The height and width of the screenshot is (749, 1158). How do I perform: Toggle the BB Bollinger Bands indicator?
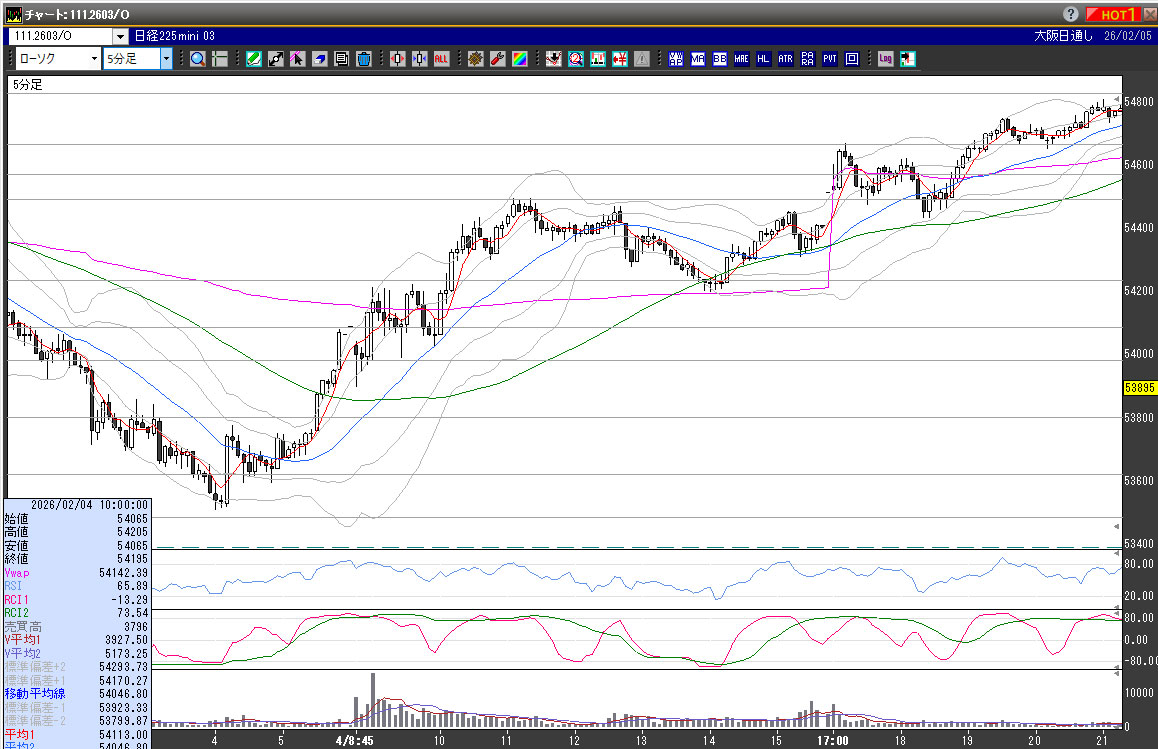tap(720, 59)
